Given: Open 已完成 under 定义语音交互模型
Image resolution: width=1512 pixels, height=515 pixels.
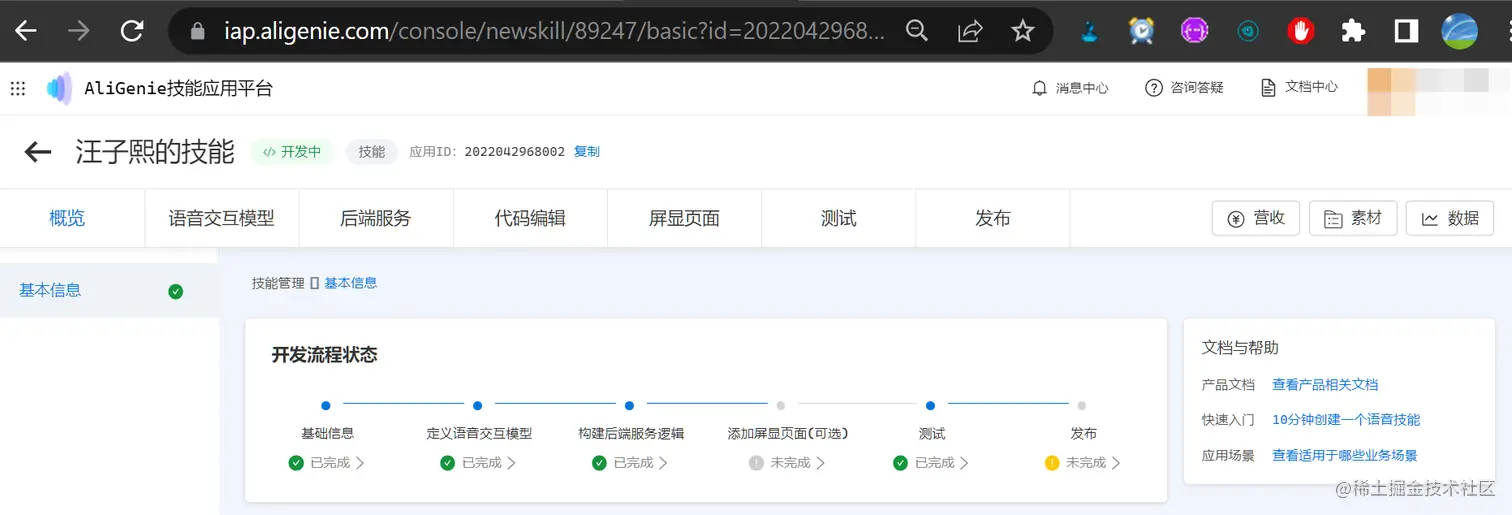Looking at the screenshot, I should [478, 463].
